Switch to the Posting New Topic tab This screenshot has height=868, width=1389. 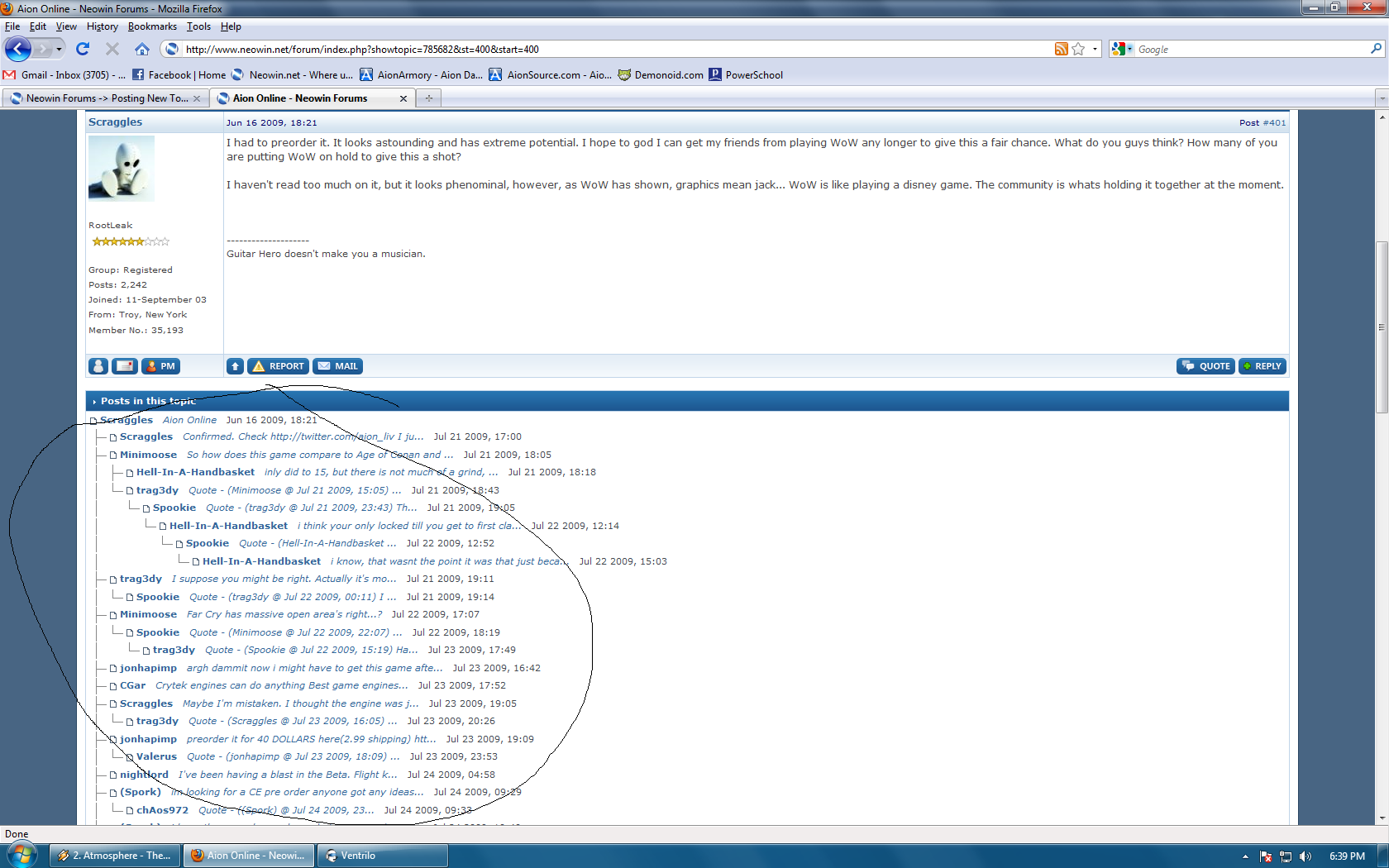tap(106, 98)
